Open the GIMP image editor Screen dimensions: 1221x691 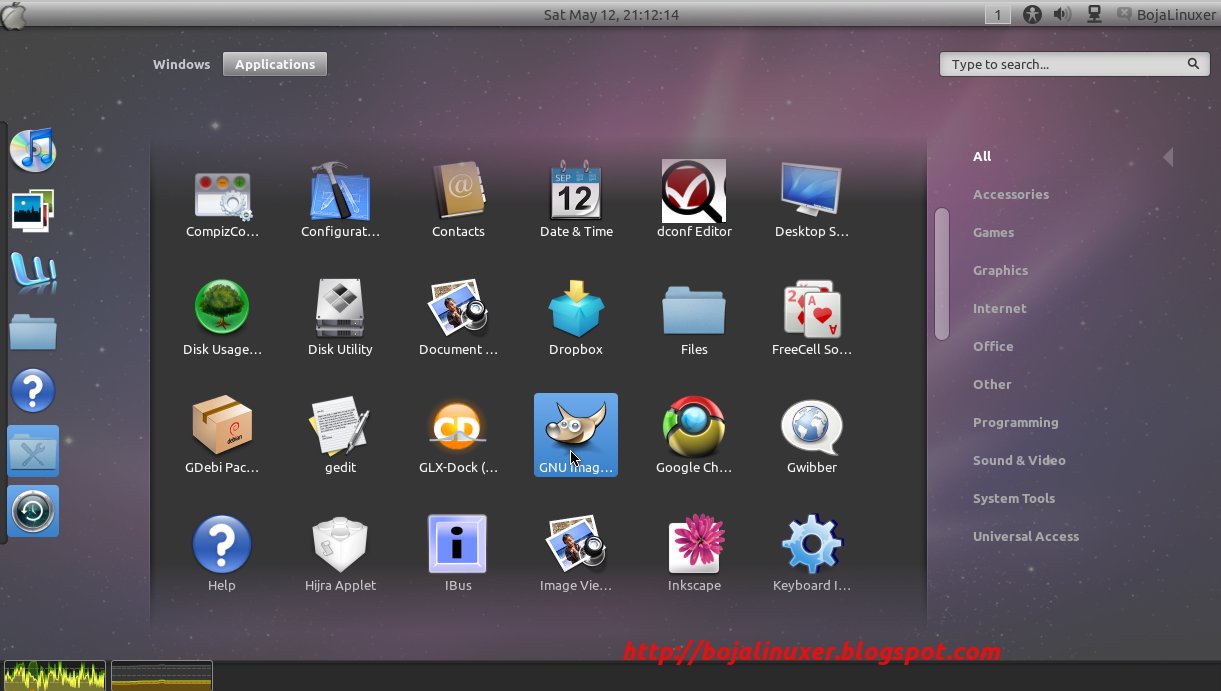pos(575,434)
